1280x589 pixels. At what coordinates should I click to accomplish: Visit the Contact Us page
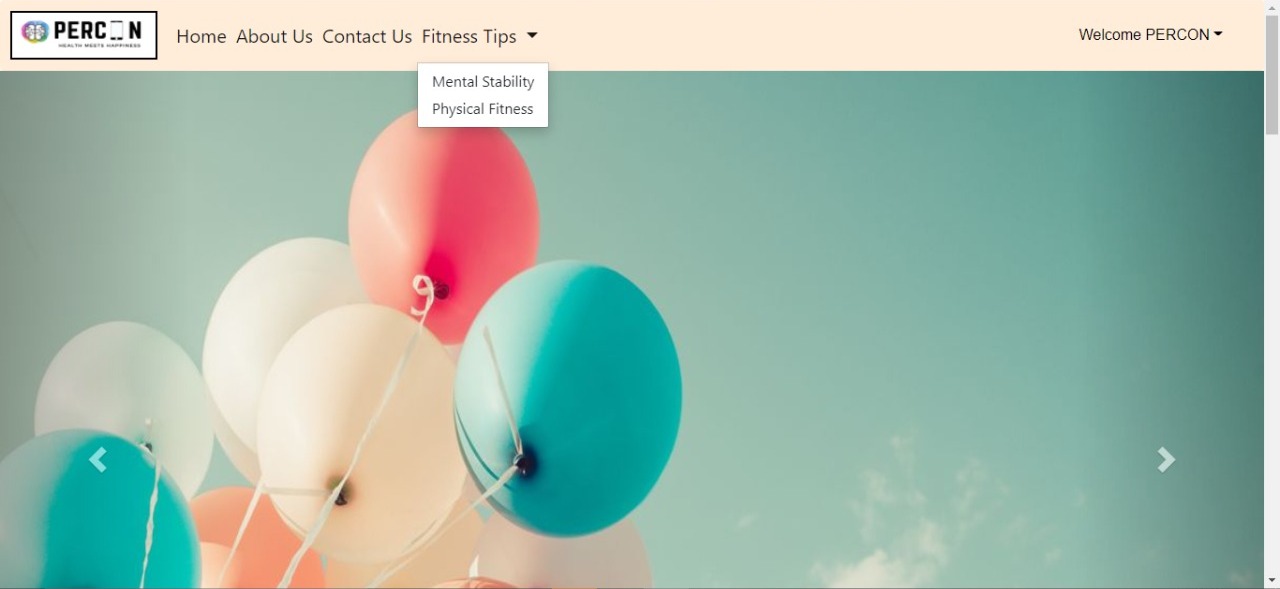click(367, 36)
